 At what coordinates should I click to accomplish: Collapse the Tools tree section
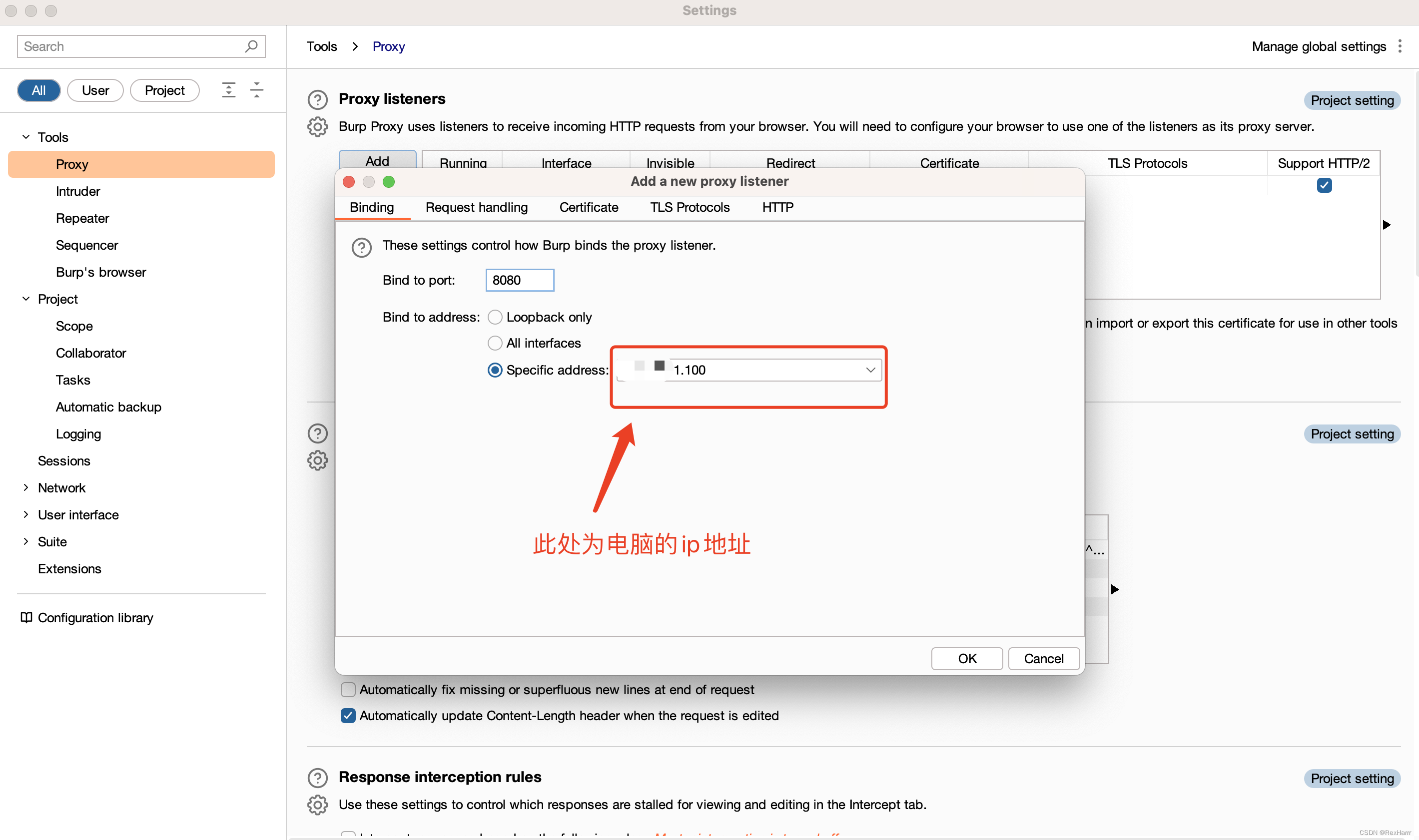(x=26, y=137)
